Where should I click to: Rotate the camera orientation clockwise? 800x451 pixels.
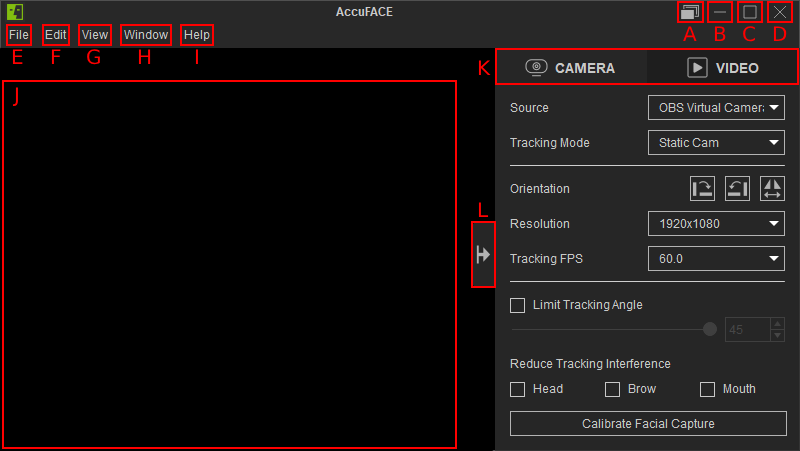pos(703,189)
